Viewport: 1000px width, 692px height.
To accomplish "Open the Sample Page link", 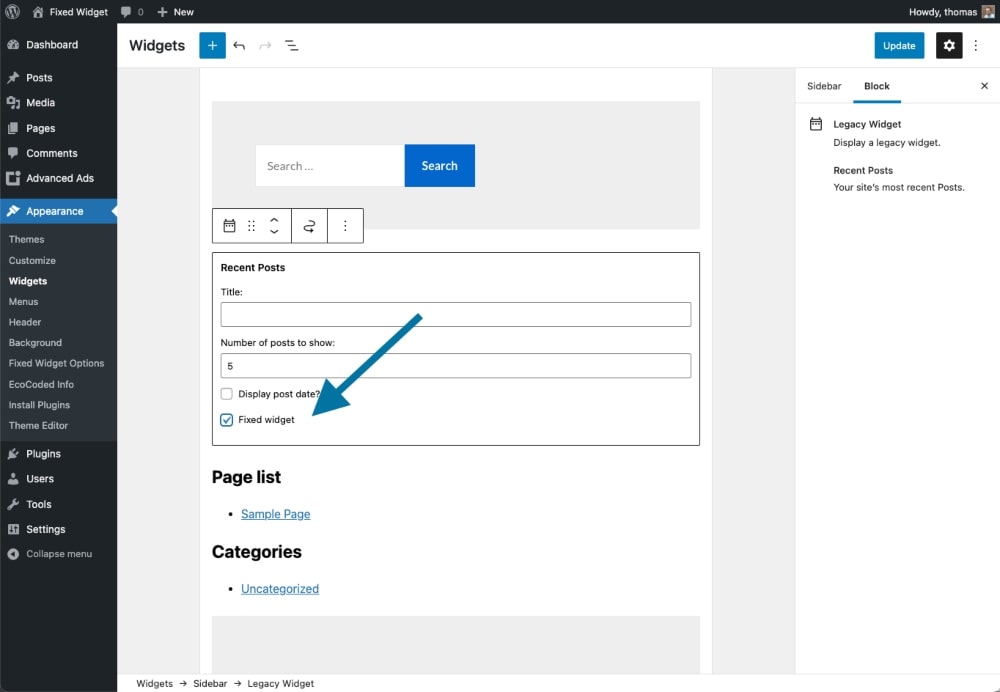I will tap(275, 513).
